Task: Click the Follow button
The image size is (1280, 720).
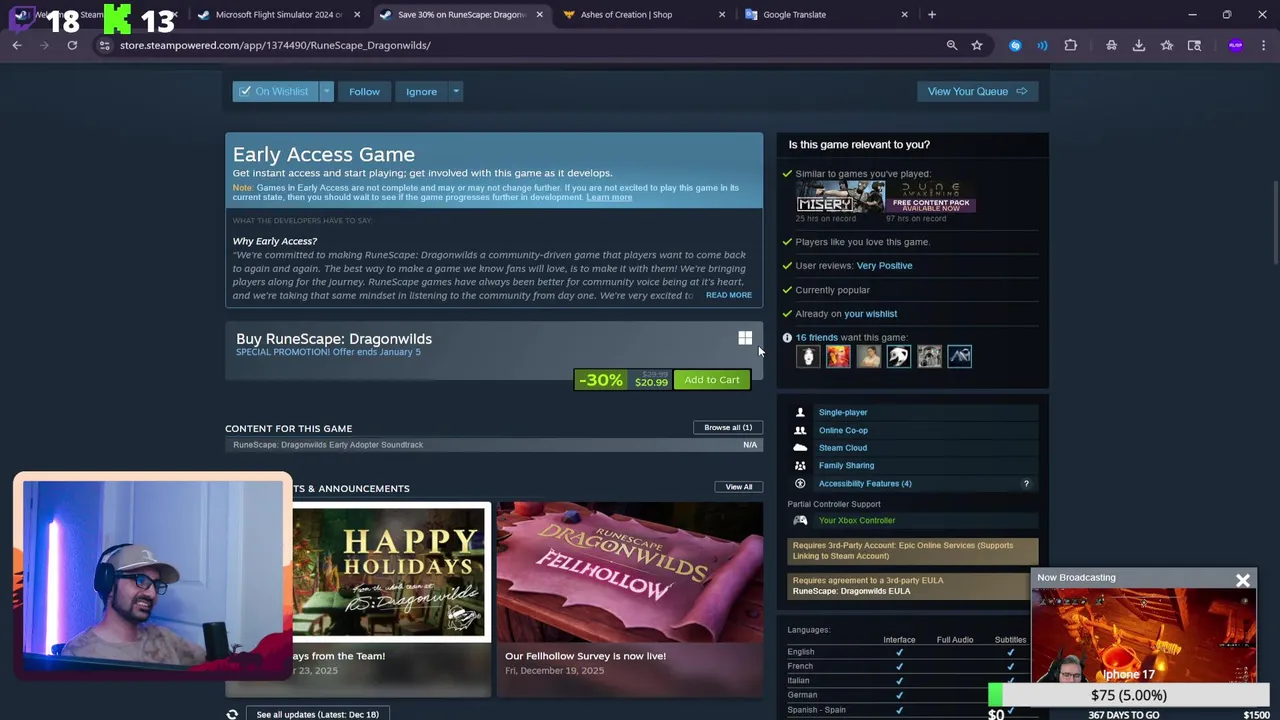Action: 364,91
